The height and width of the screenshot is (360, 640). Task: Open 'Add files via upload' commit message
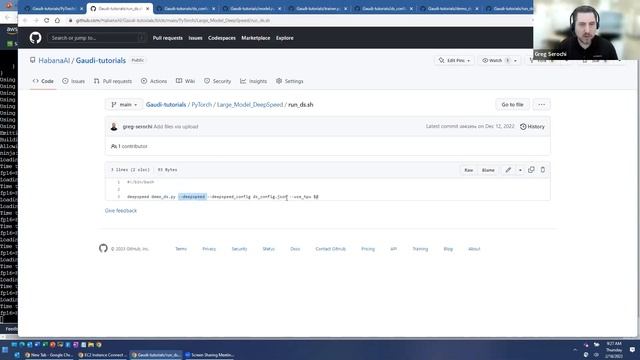(x=176, y=127)
